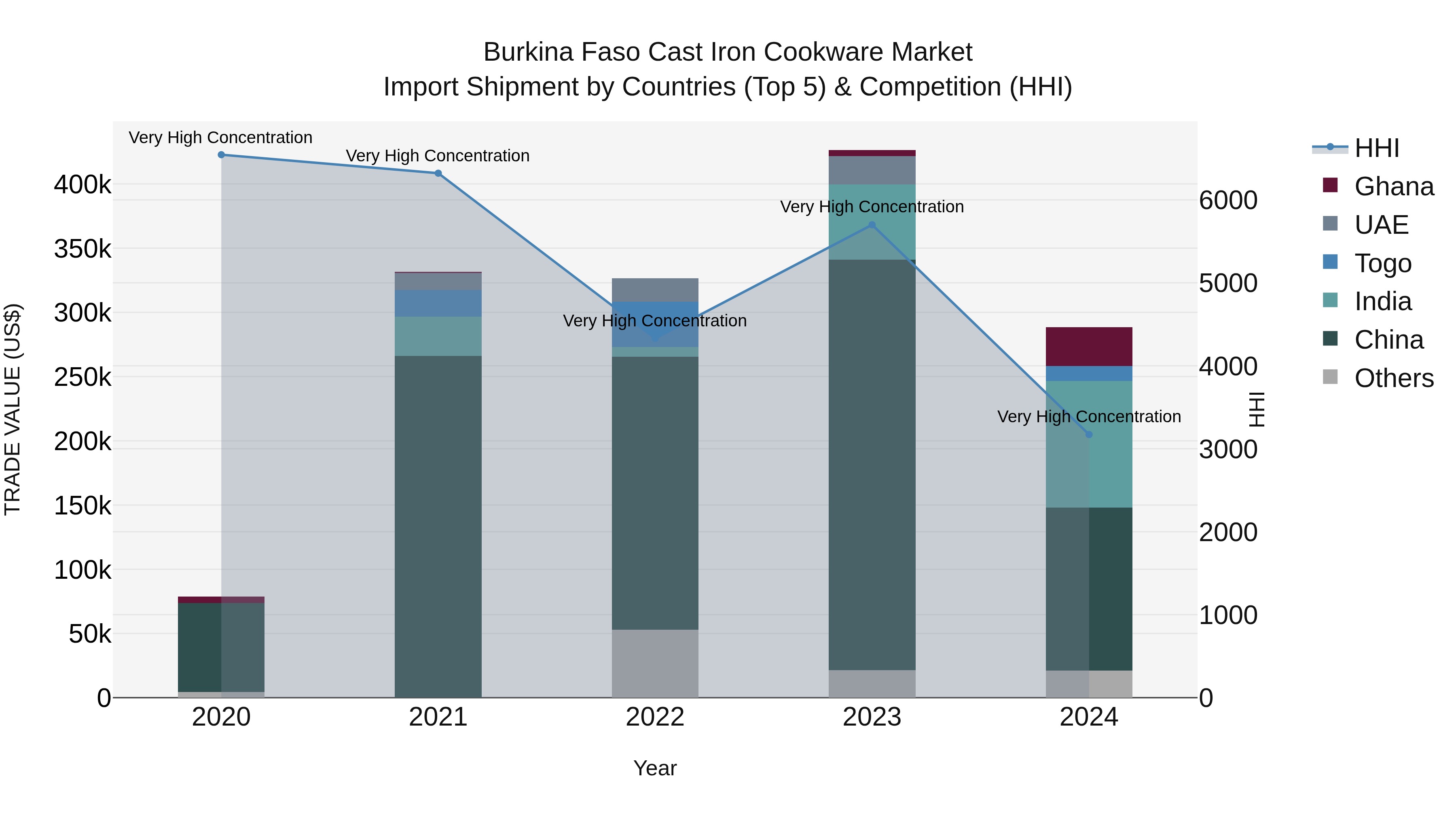Click the 6000 HHI axis tick label
Viewport: 1456px width, 819px height.
point(1229,200)
